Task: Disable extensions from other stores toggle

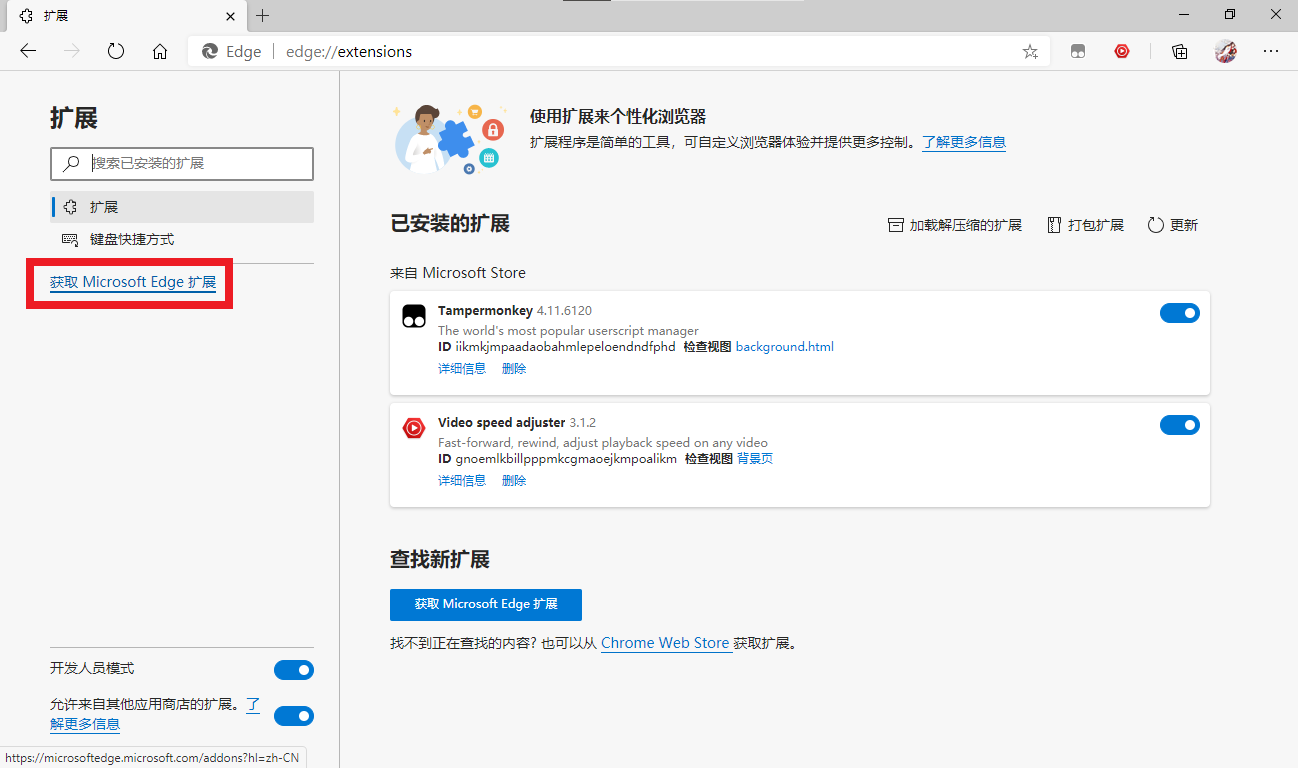Action: pos(293,715)
